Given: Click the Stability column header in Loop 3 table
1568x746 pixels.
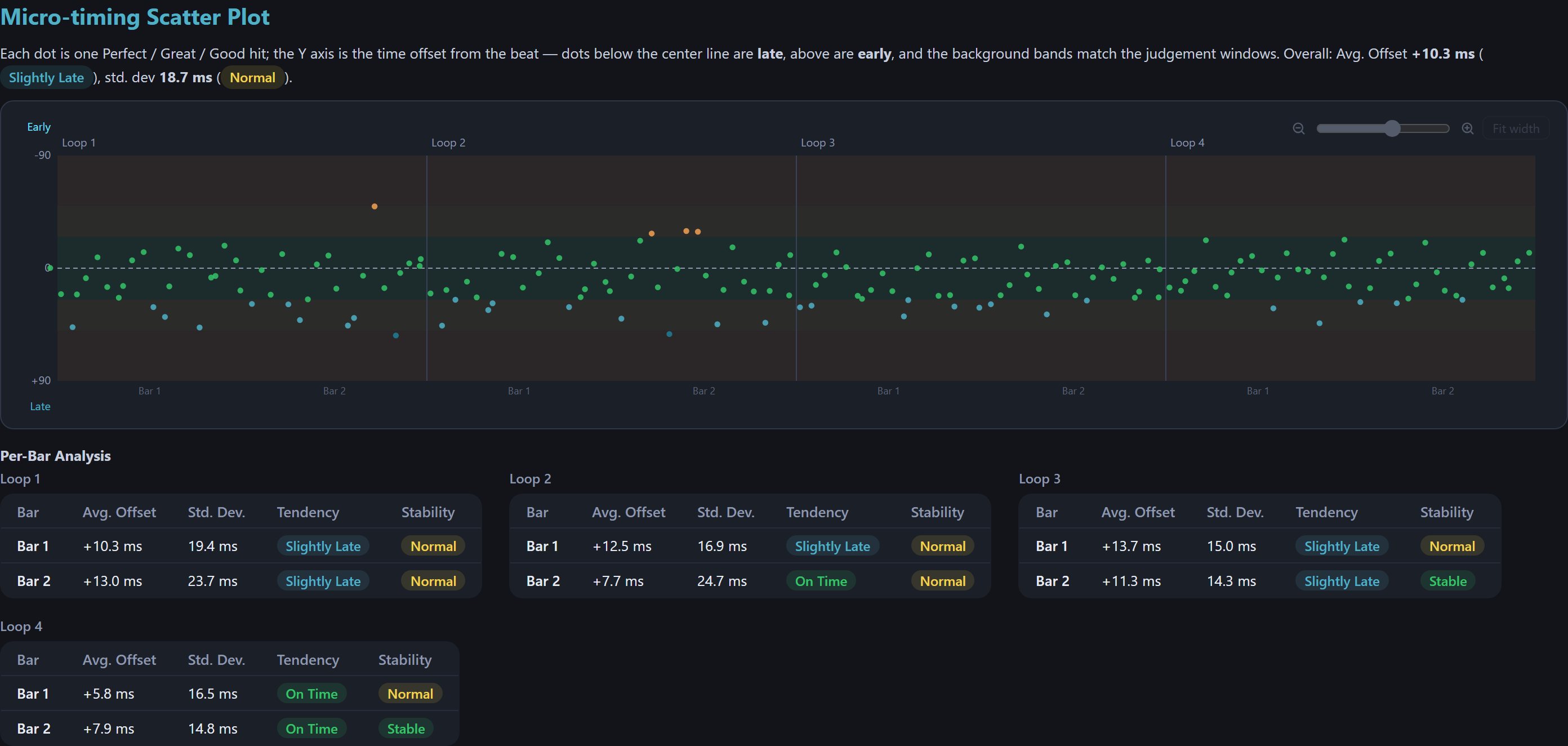Looking at the screenshot, I should pos(1447,512).
